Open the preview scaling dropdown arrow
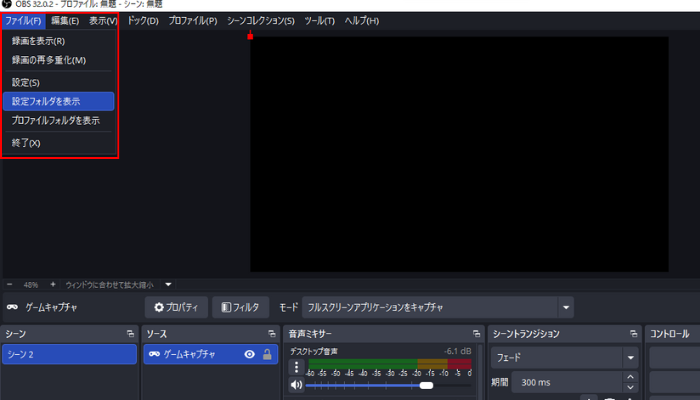The width and height of the screenshot is (700, 400). pyautogui.click(x=168, y=284)
